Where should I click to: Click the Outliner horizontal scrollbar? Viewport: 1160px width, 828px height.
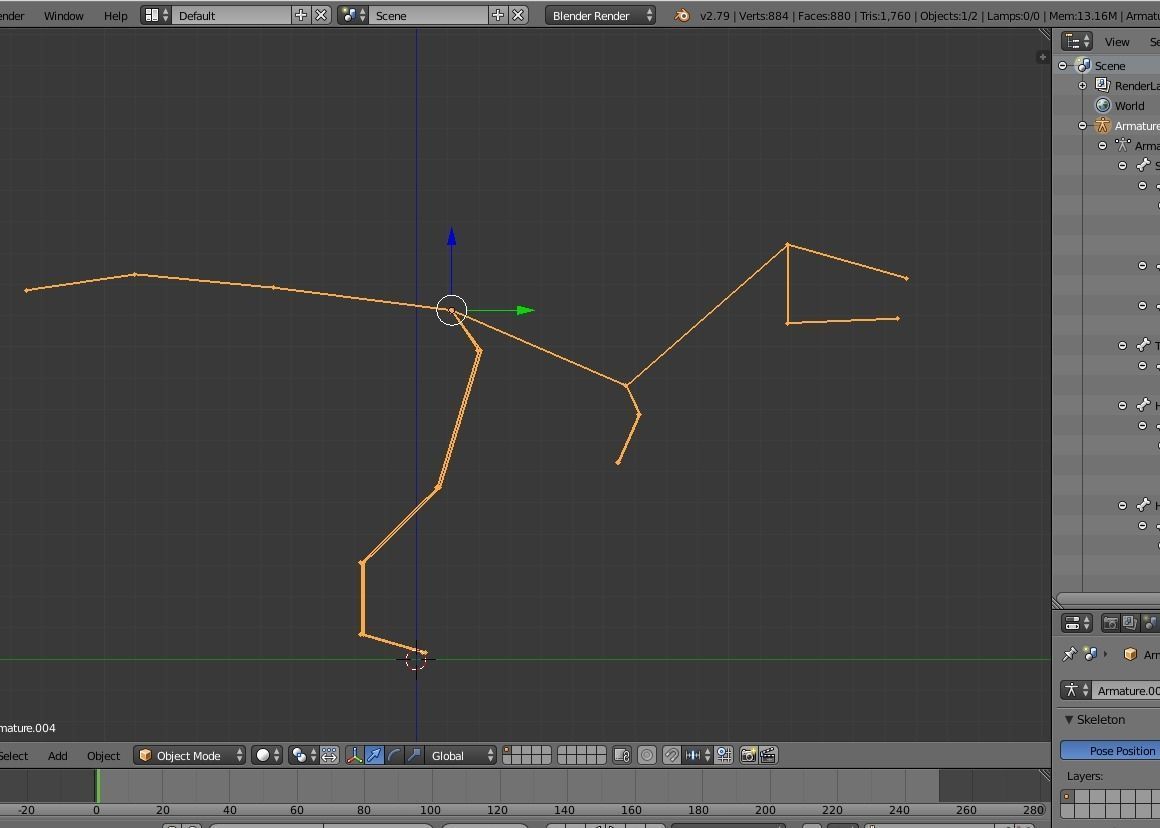1108,598
